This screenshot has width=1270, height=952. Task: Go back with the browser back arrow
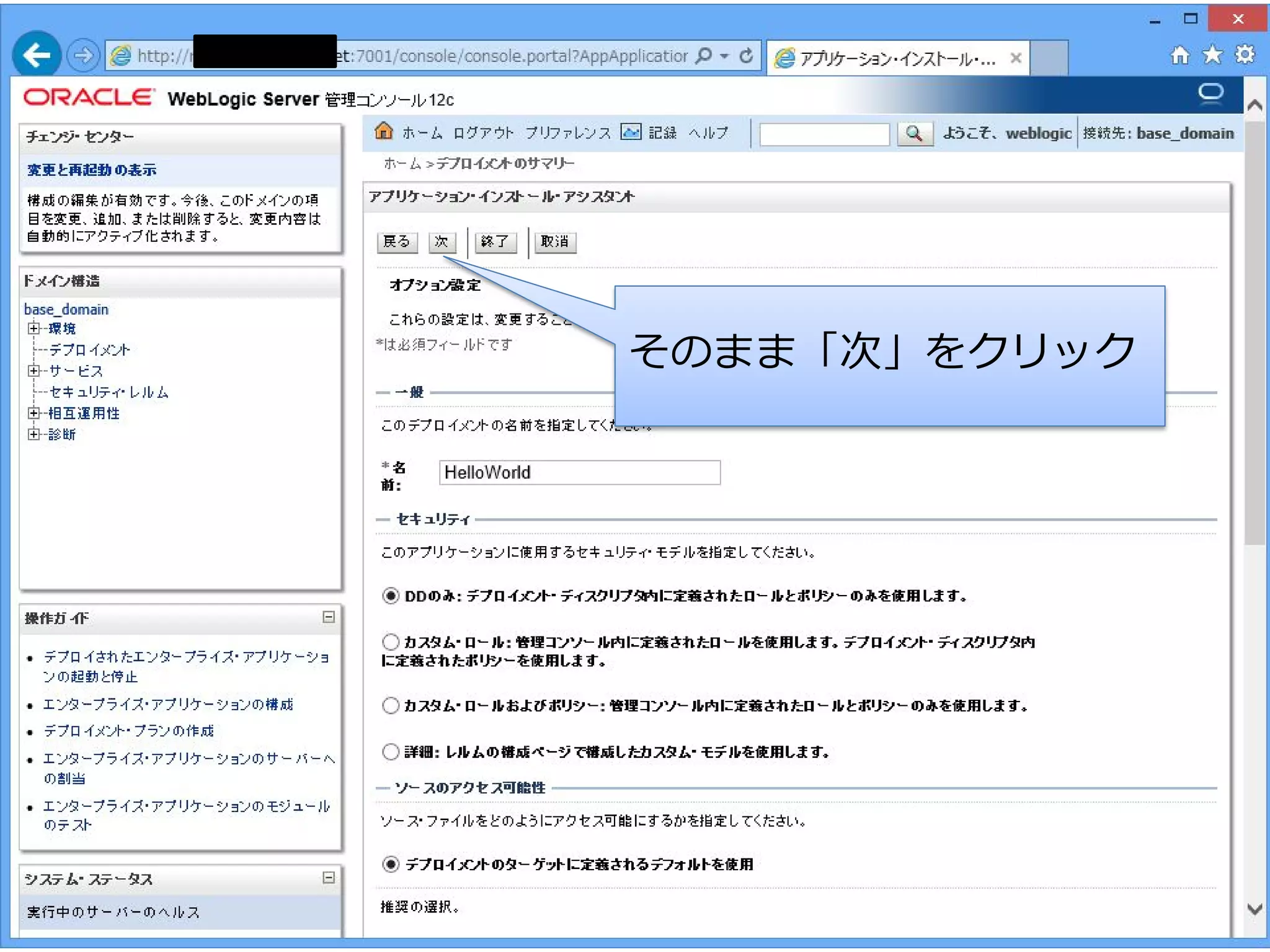[x=37, y=56]
